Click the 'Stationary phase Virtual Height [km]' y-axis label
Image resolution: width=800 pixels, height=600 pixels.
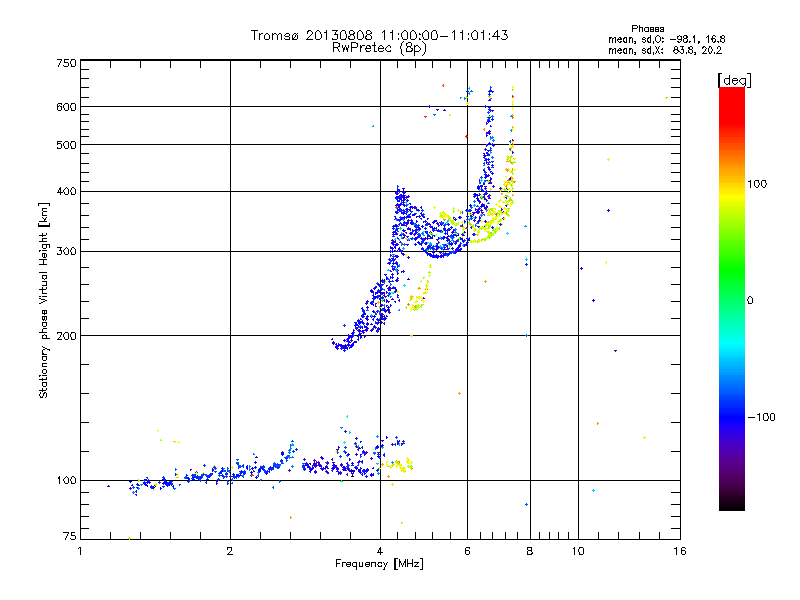click(x=44, y=300)
